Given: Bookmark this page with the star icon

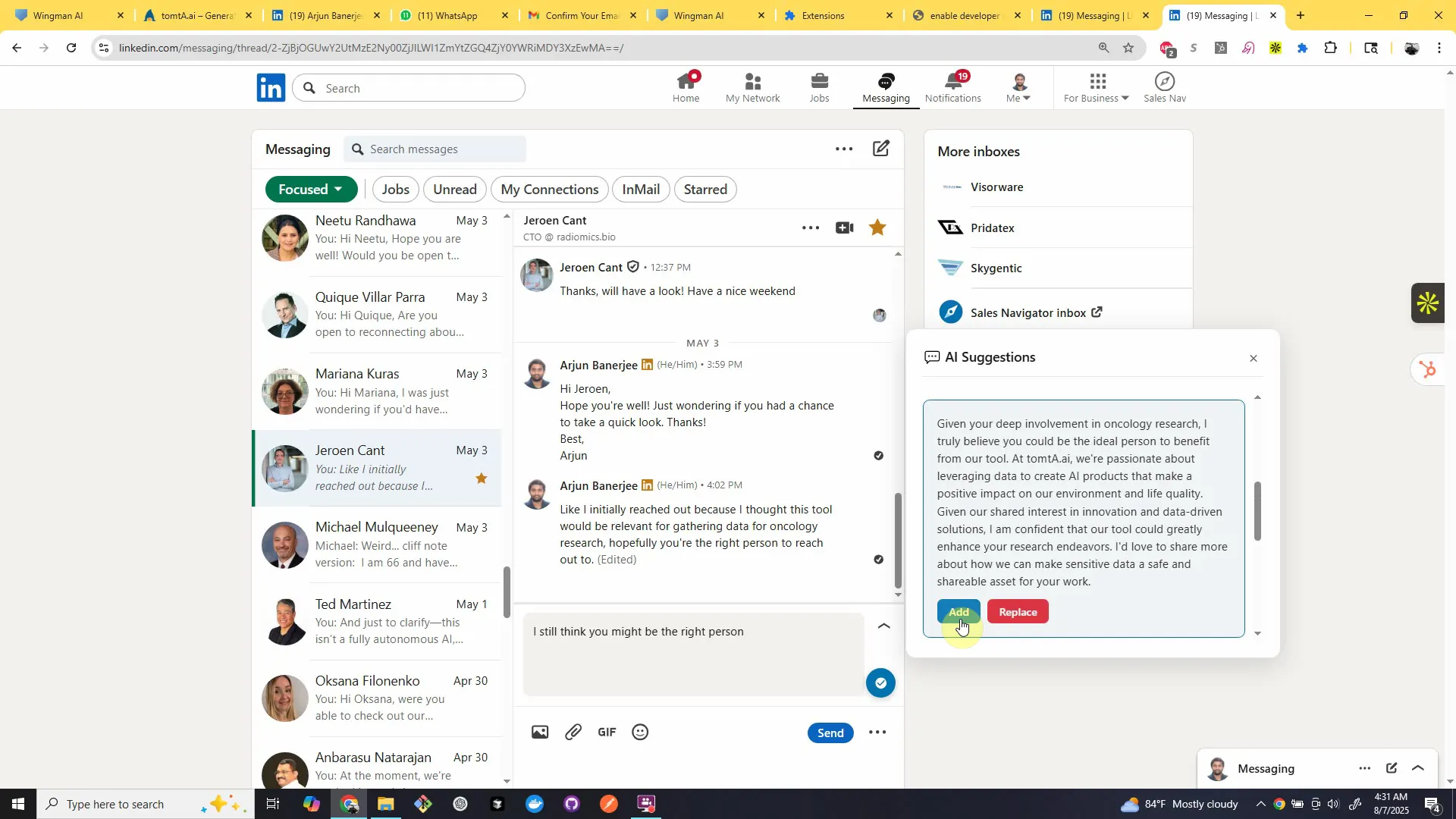Looking at the screenshot, I should tap(1128, 48).
